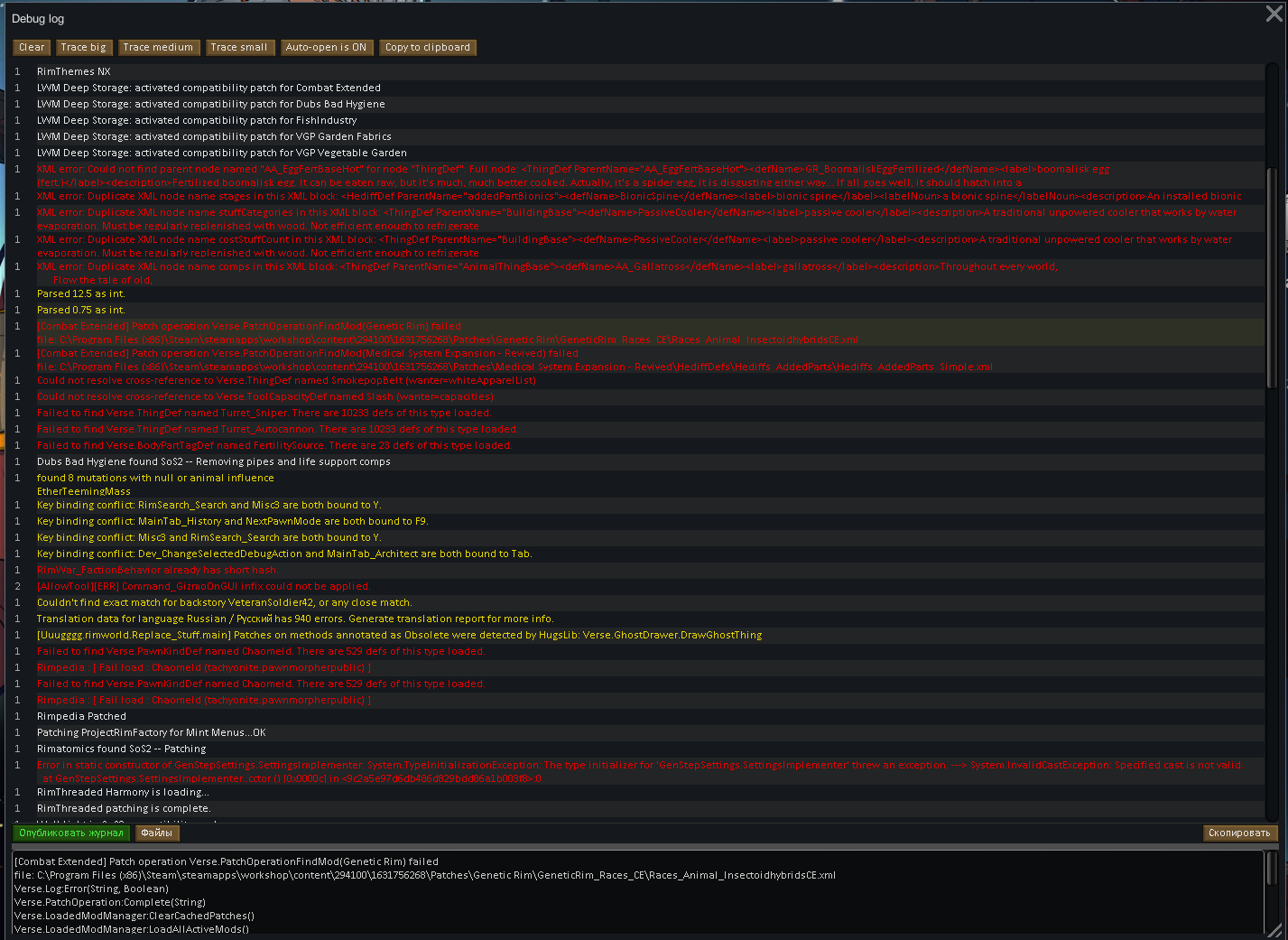Image resolution: width=1288 pixels, height=940 pixels.
Task: Click the stack trace pane scrollbar
Action: click(x=1271, y=869)
